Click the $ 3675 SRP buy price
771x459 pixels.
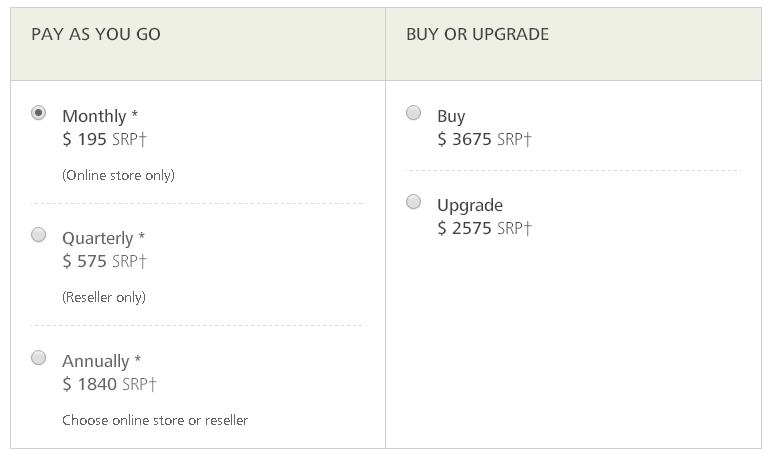(x=484, y=139)
